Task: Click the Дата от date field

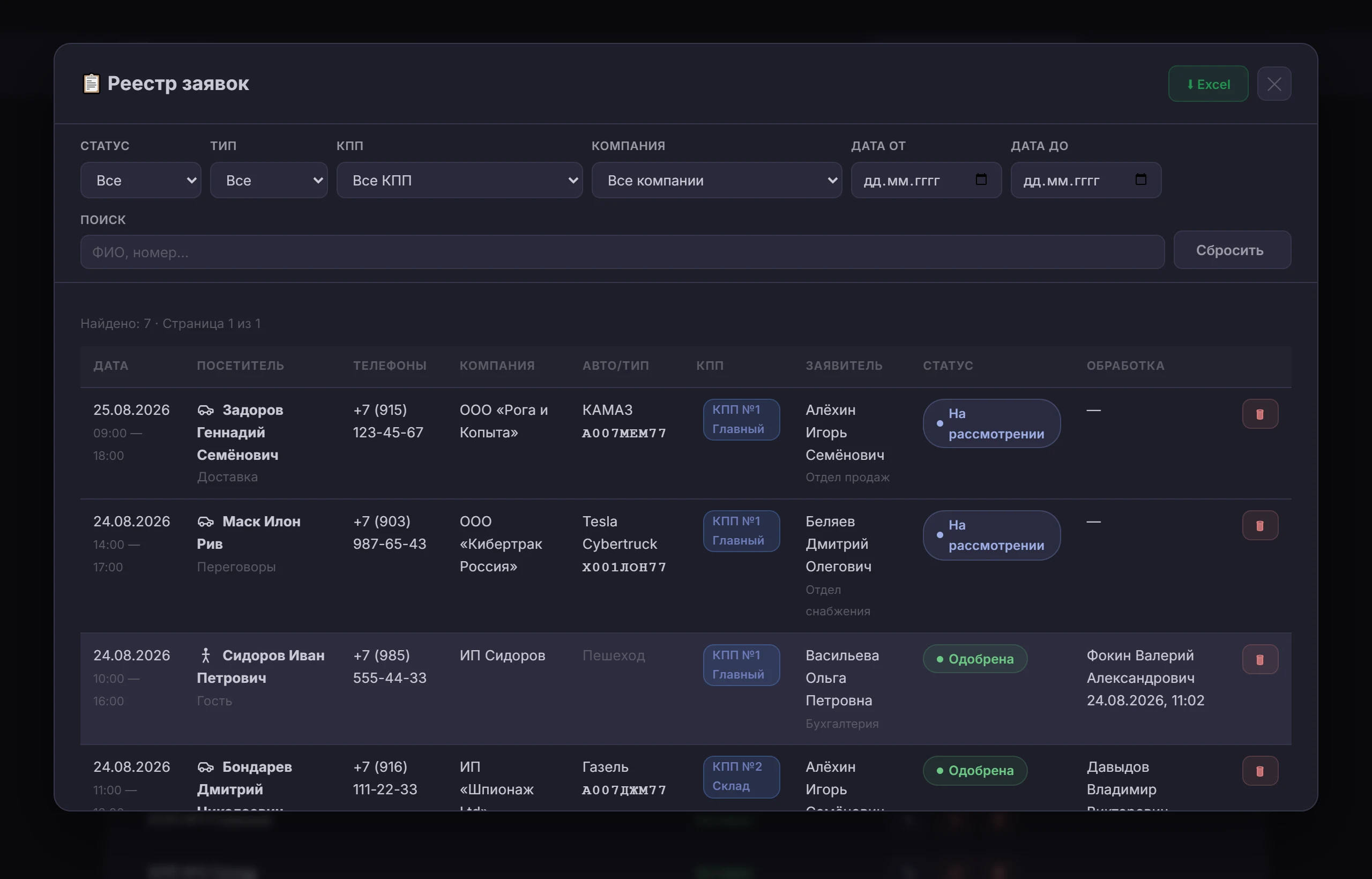Action: (926, 180)
